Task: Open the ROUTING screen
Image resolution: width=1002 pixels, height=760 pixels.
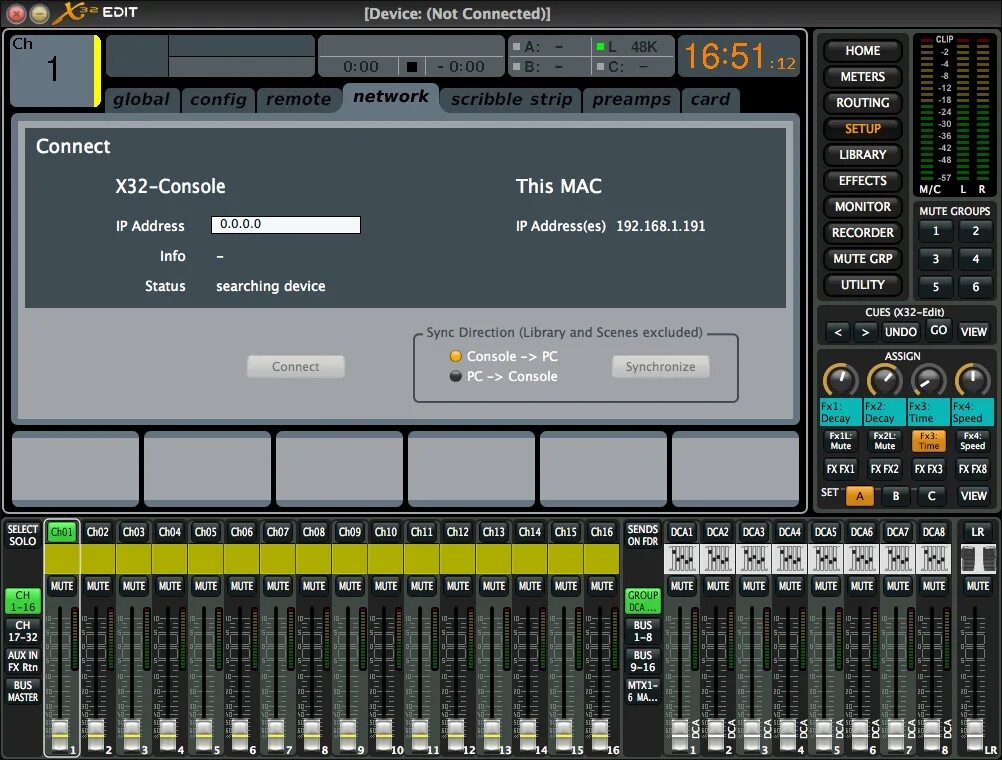Action: click(862, 103)
